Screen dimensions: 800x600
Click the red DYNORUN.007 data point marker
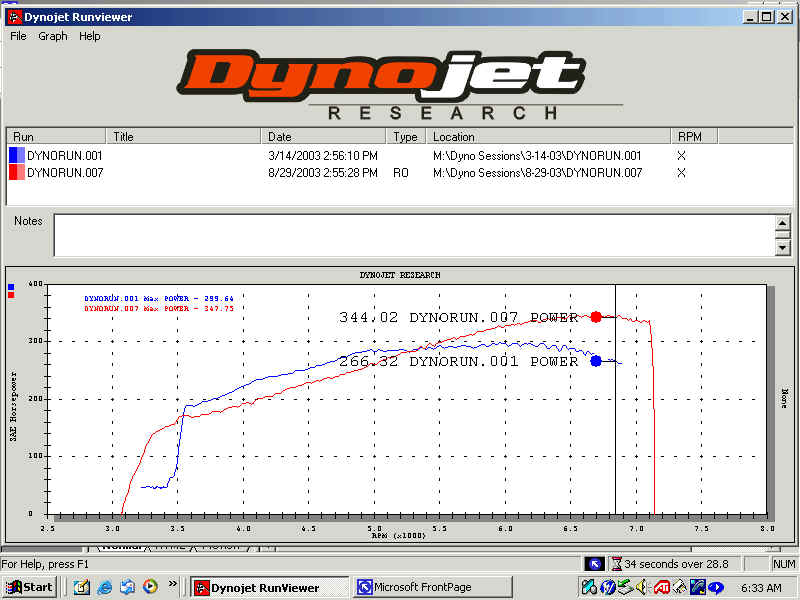click(x=595, y=317)
